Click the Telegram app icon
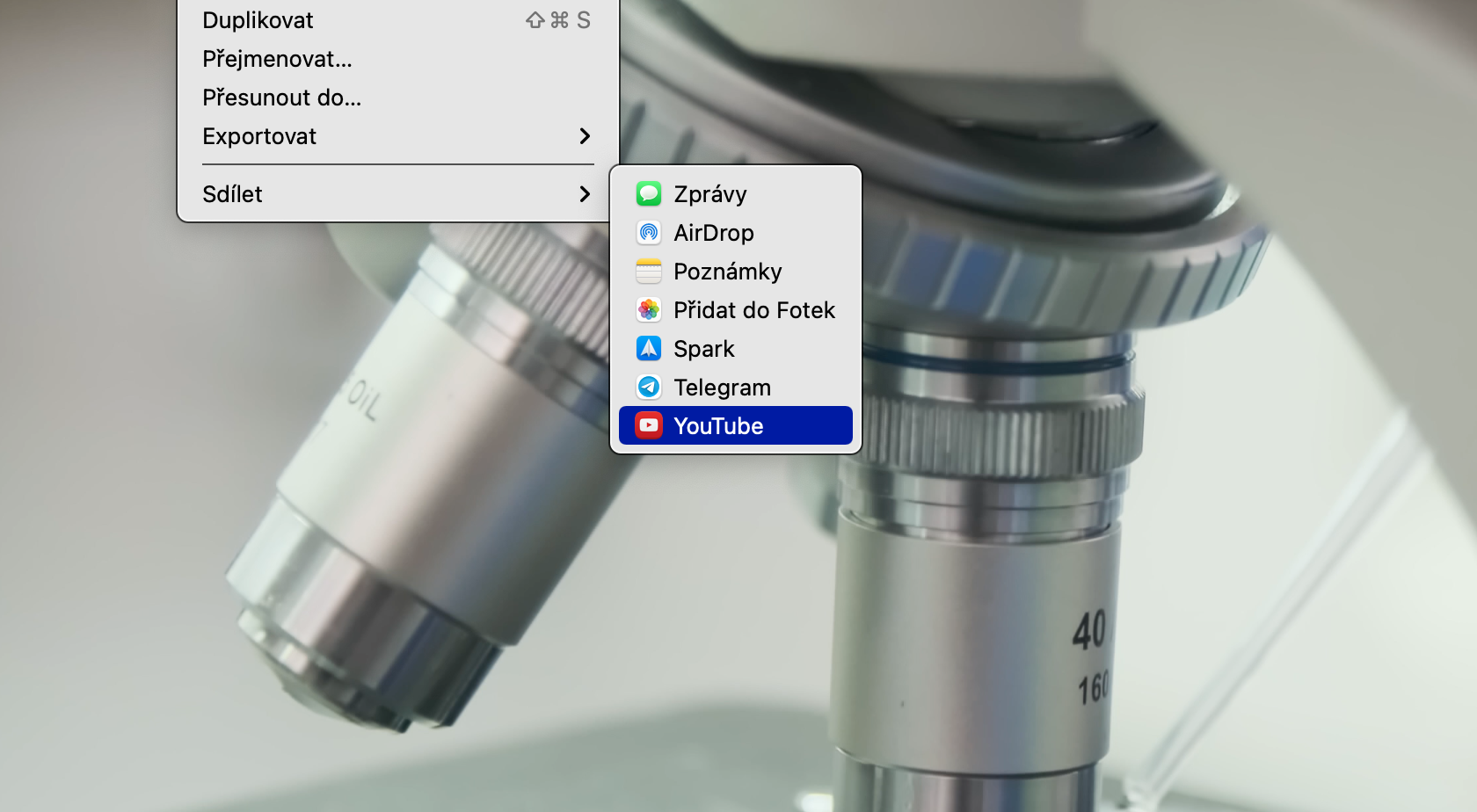This screenshot has height=812, width=1477. pyautogui.click(x=649, y=387)
